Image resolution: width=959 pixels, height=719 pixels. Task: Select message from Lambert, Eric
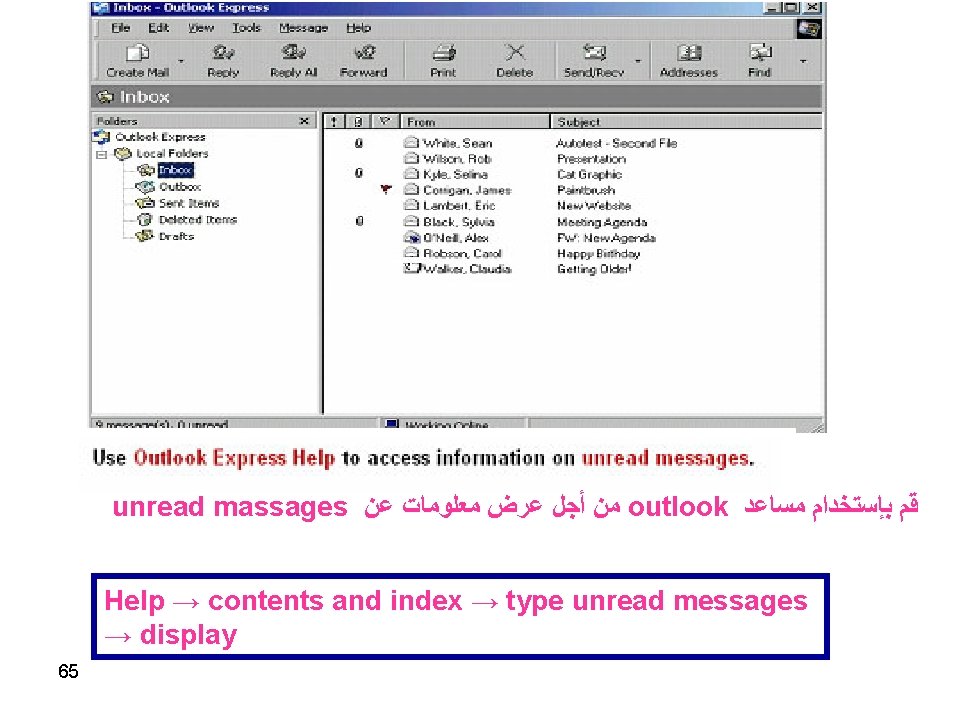point(459,206)
